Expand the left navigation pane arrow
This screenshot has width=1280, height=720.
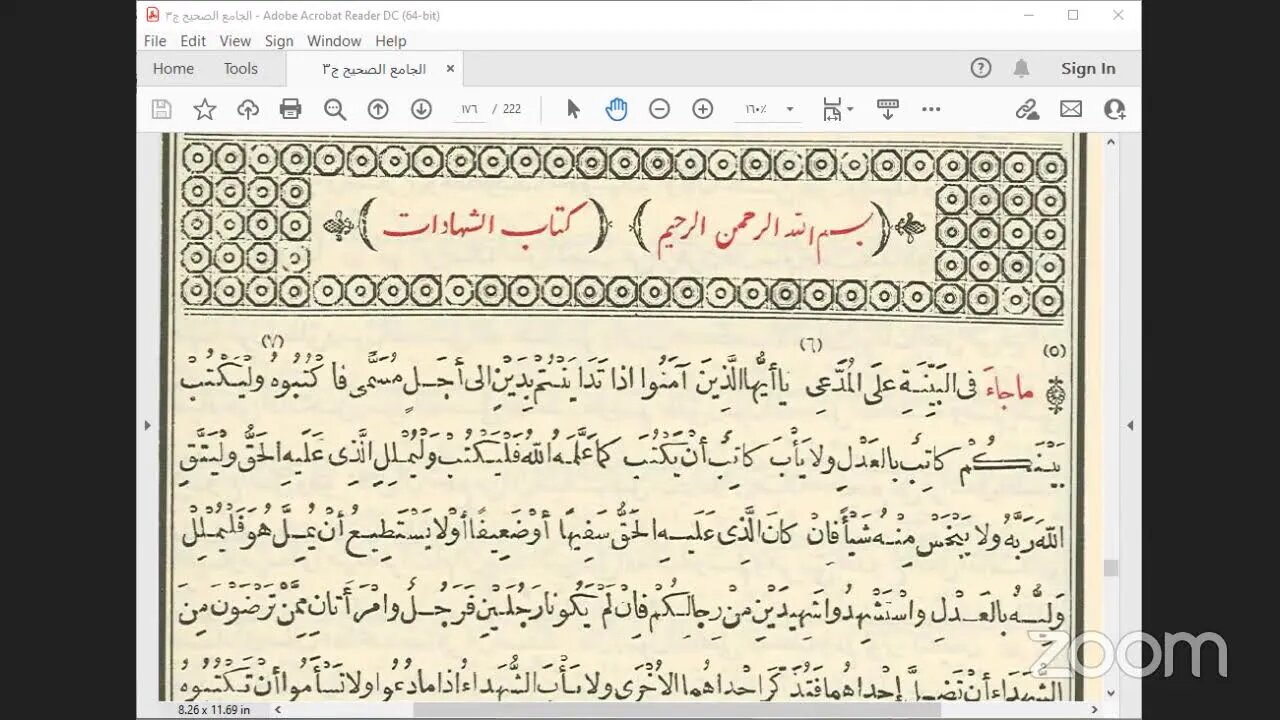(148, 425)
